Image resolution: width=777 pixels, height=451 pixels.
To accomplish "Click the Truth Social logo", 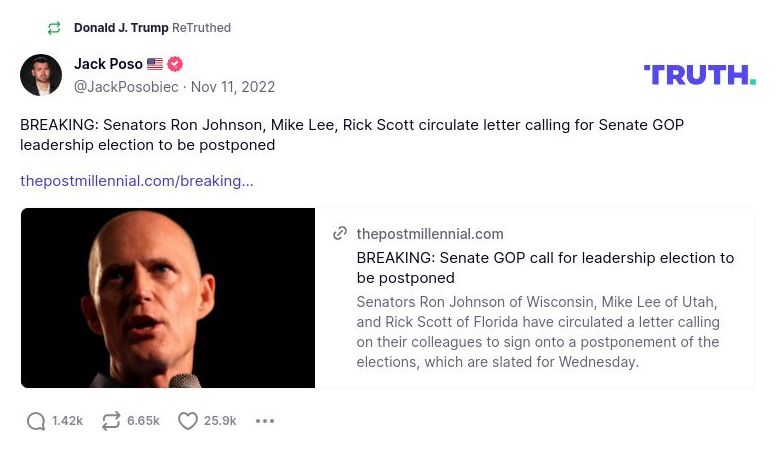I will pyautogui.click(x=699, y=75).
